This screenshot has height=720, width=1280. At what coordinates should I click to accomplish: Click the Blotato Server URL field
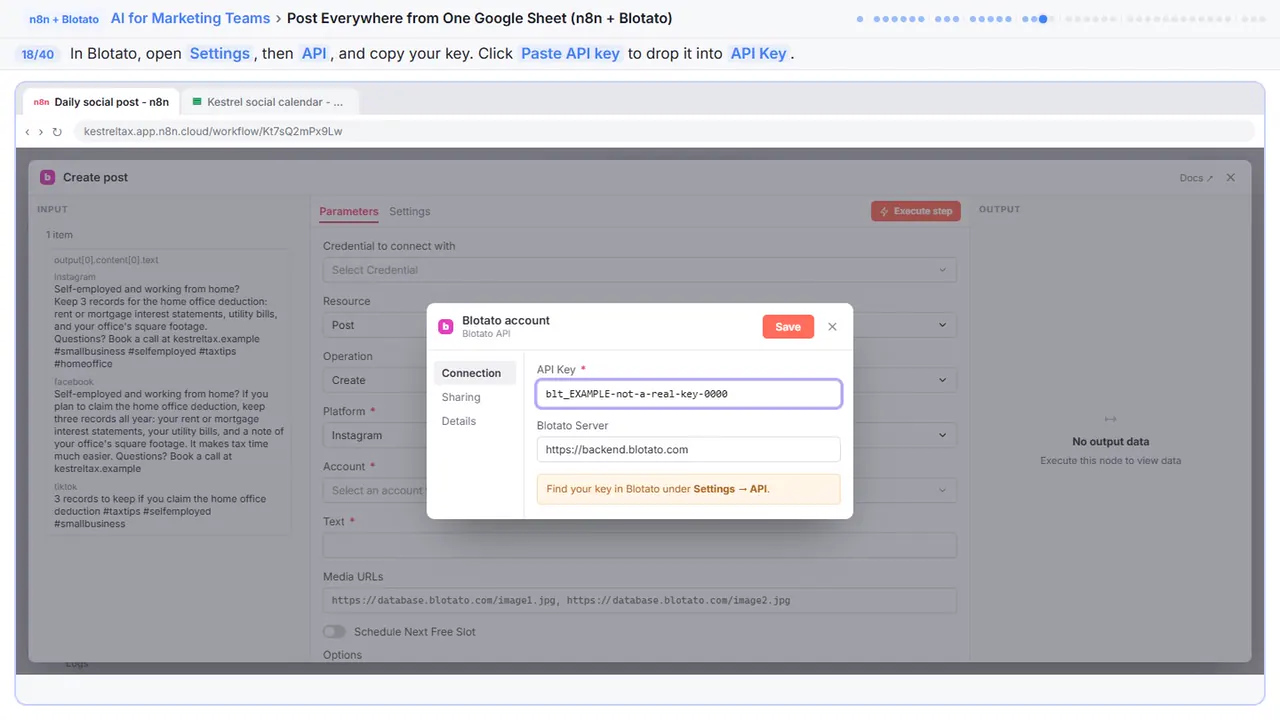689,449
